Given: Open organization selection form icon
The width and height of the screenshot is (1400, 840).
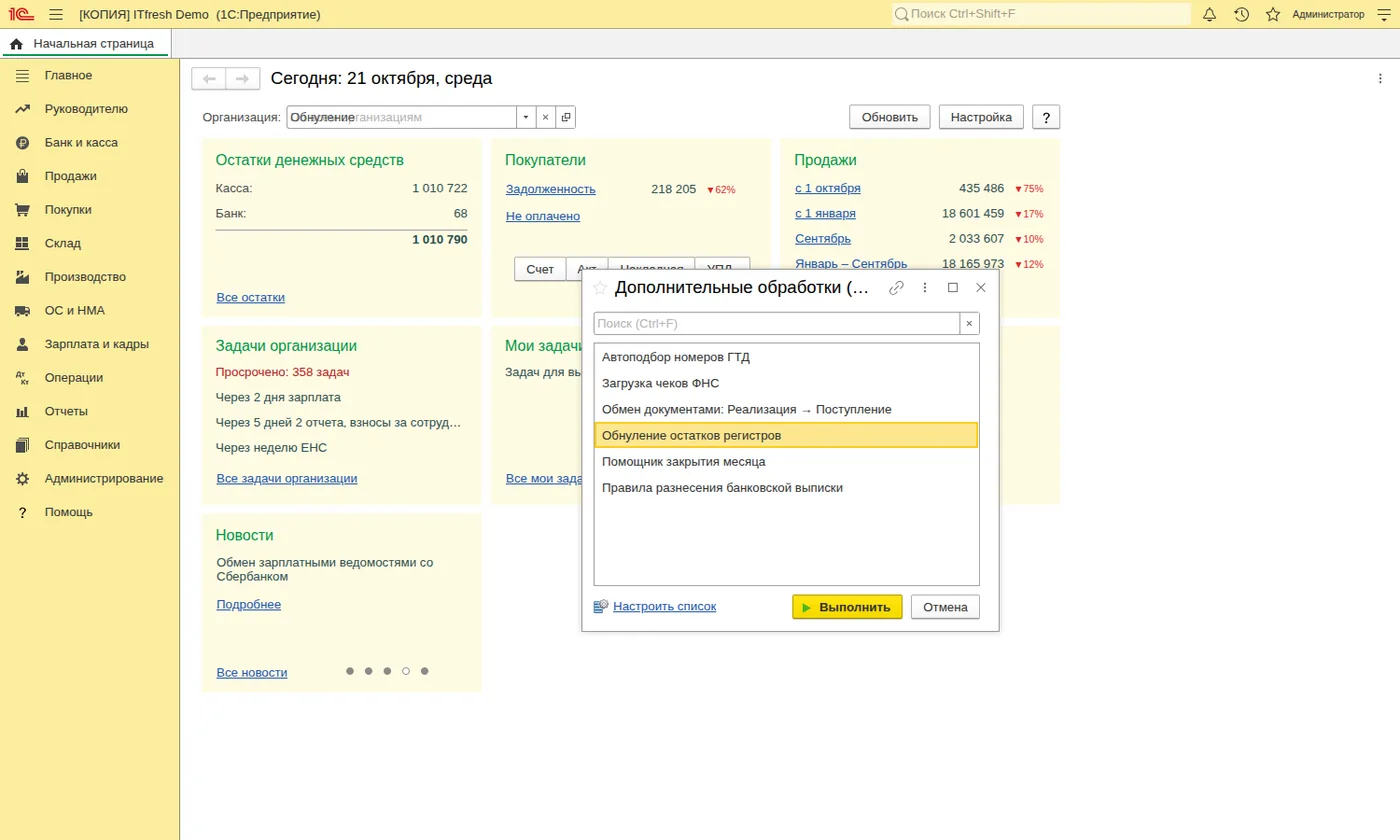Looking at the screenshot, I should click(566, 117).
